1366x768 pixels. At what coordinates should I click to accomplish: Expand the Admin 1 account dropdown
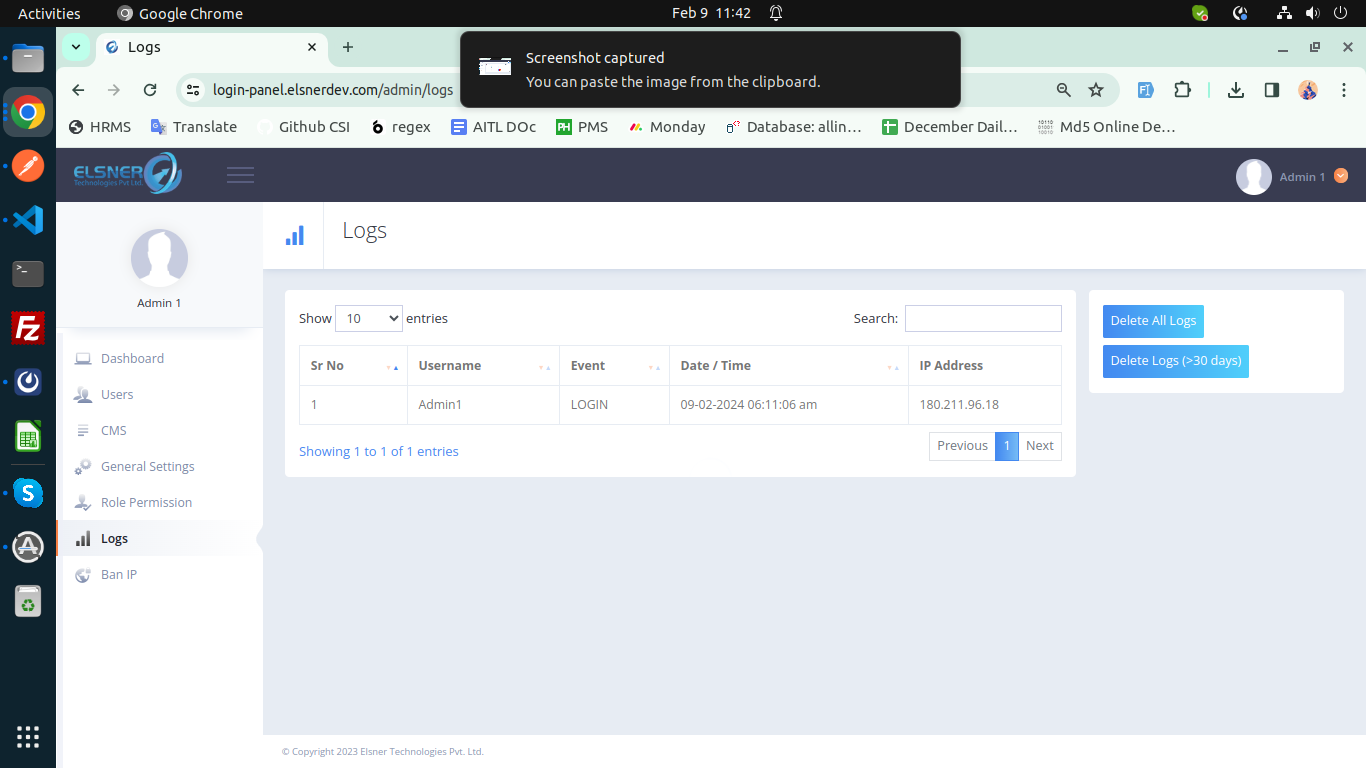tap(1341, 176)
